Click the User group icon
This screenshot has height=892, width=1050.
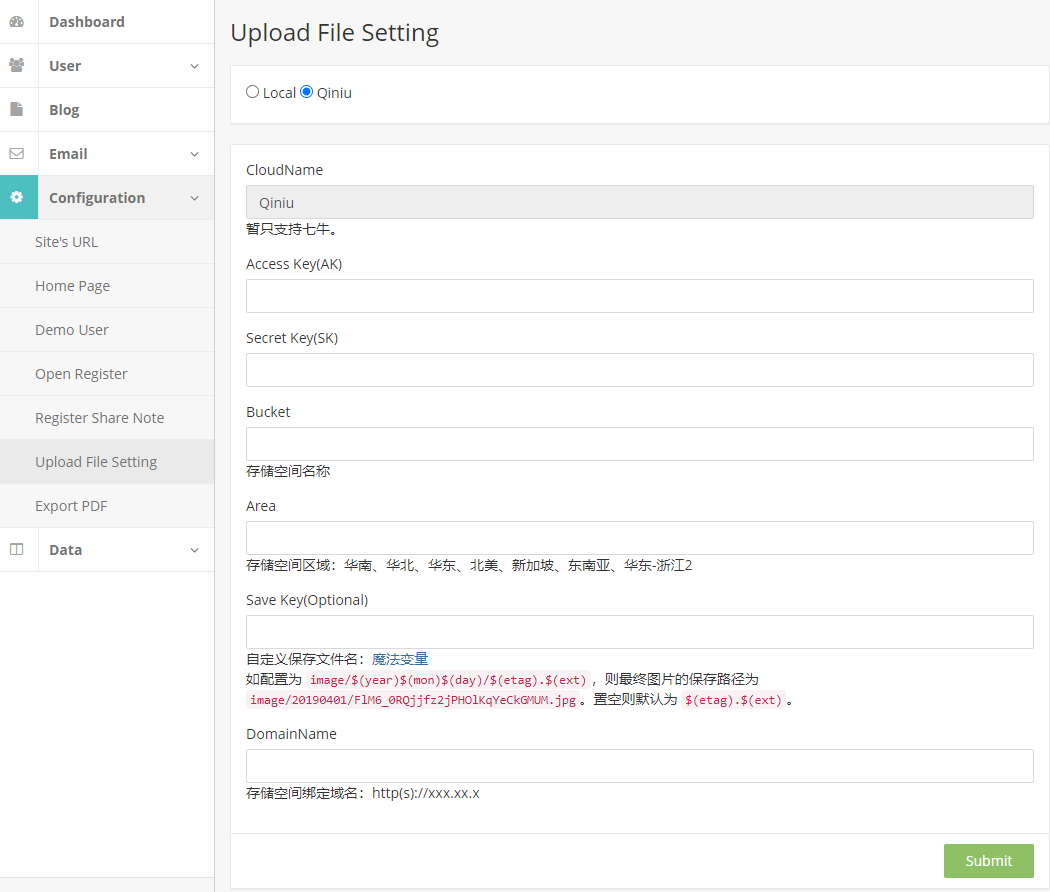coord(17,65)
